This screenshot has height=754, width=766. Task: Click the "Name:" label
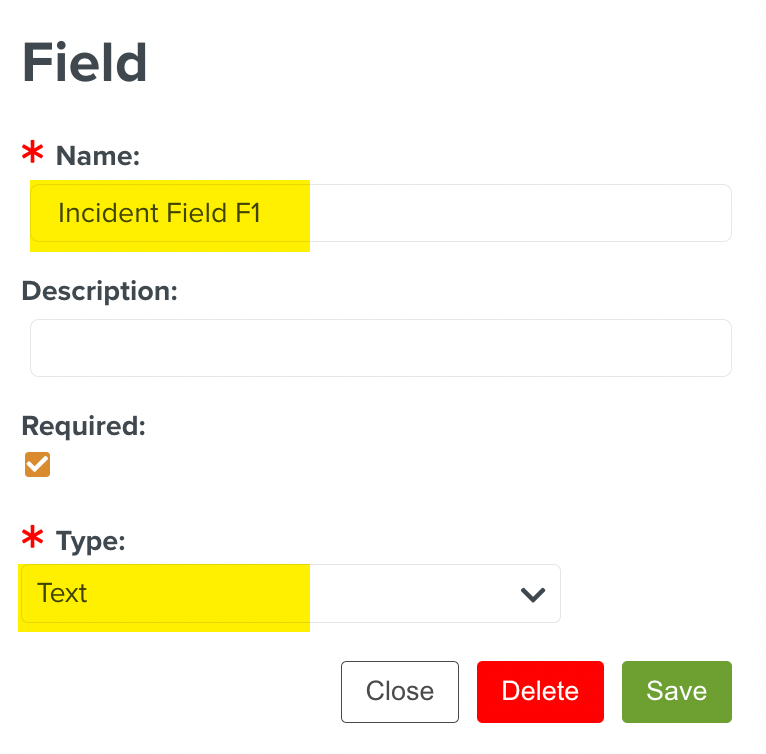click(x=98, y=156)
